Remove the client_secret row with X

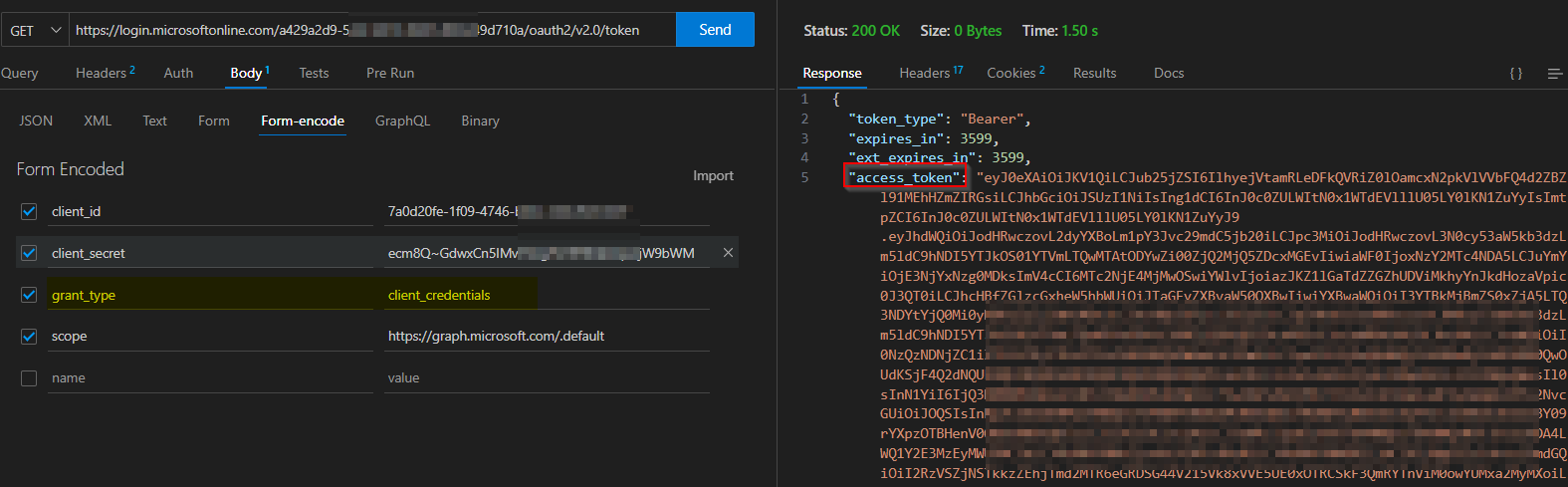[728, 253]
